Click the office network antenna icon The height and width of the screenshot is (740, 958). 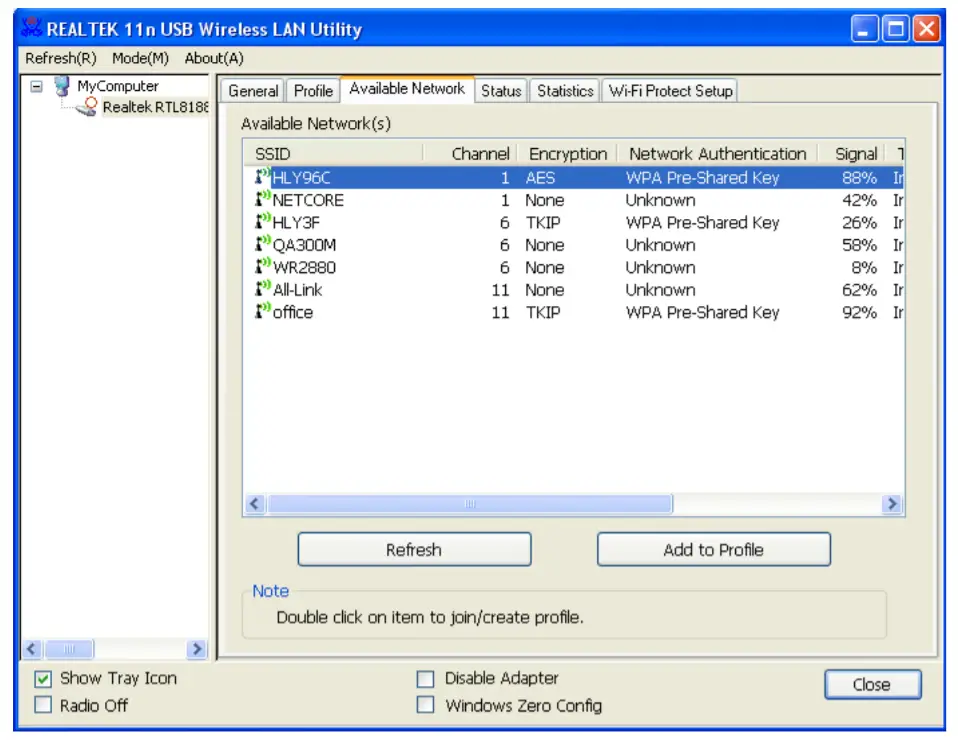263,312
